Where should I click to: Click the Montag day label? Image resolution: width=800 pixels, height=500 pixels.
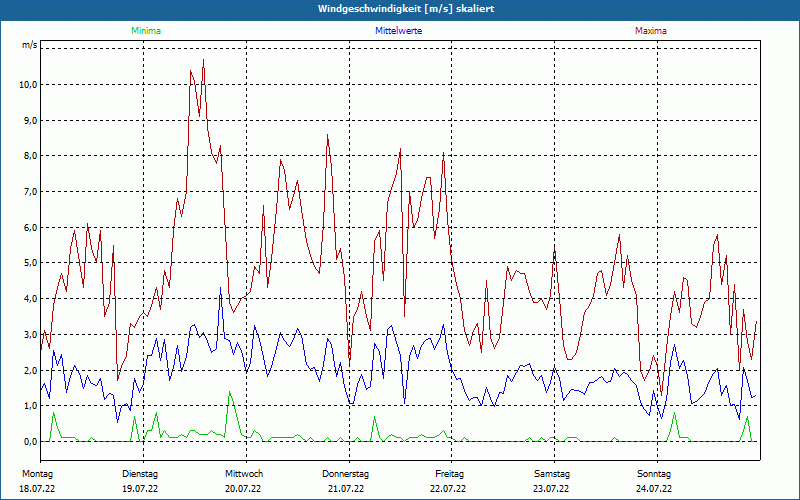(x=37, y=474)
